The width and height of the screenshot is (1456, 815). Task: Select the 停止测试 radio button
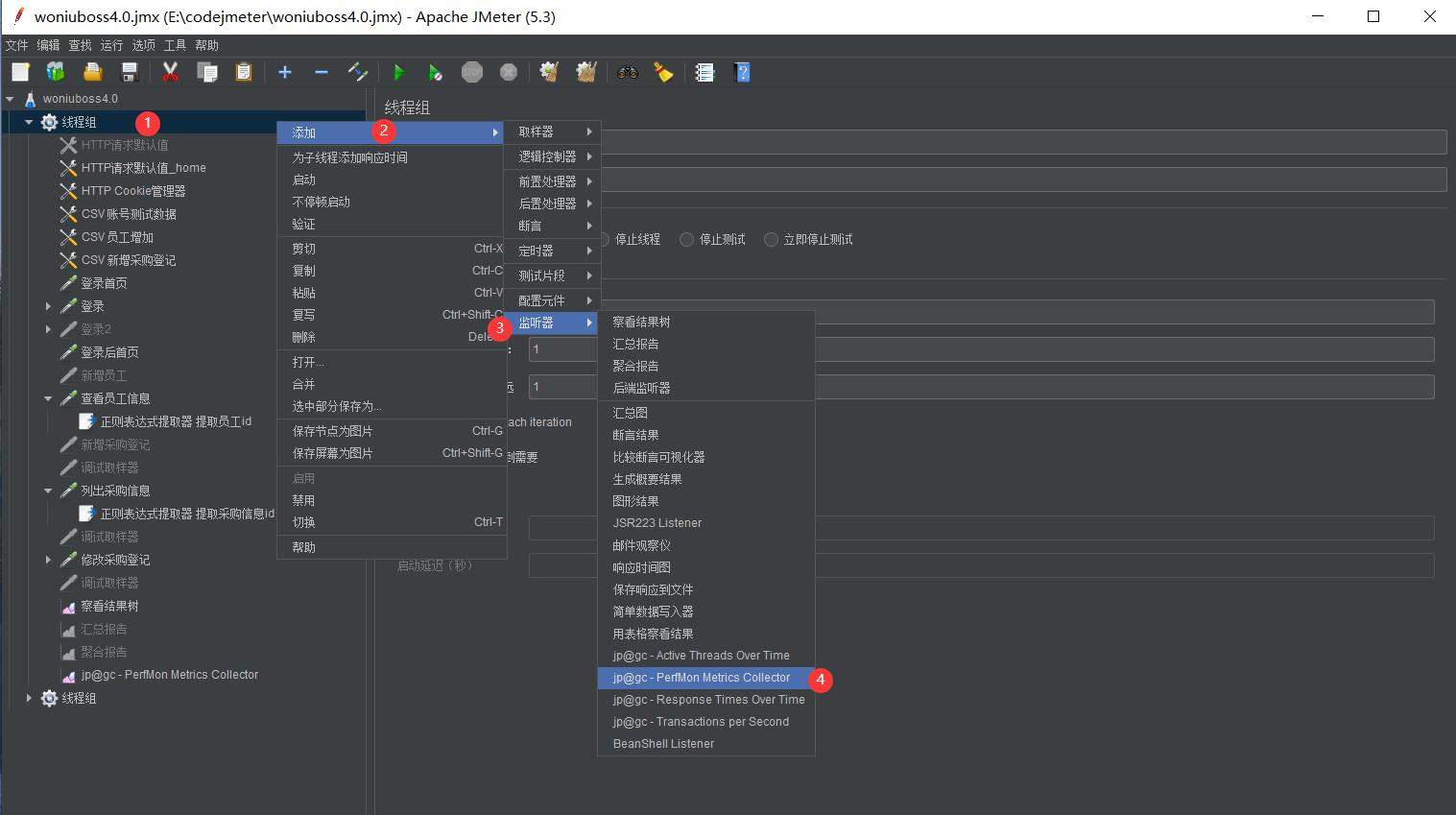tap(686, 239)
